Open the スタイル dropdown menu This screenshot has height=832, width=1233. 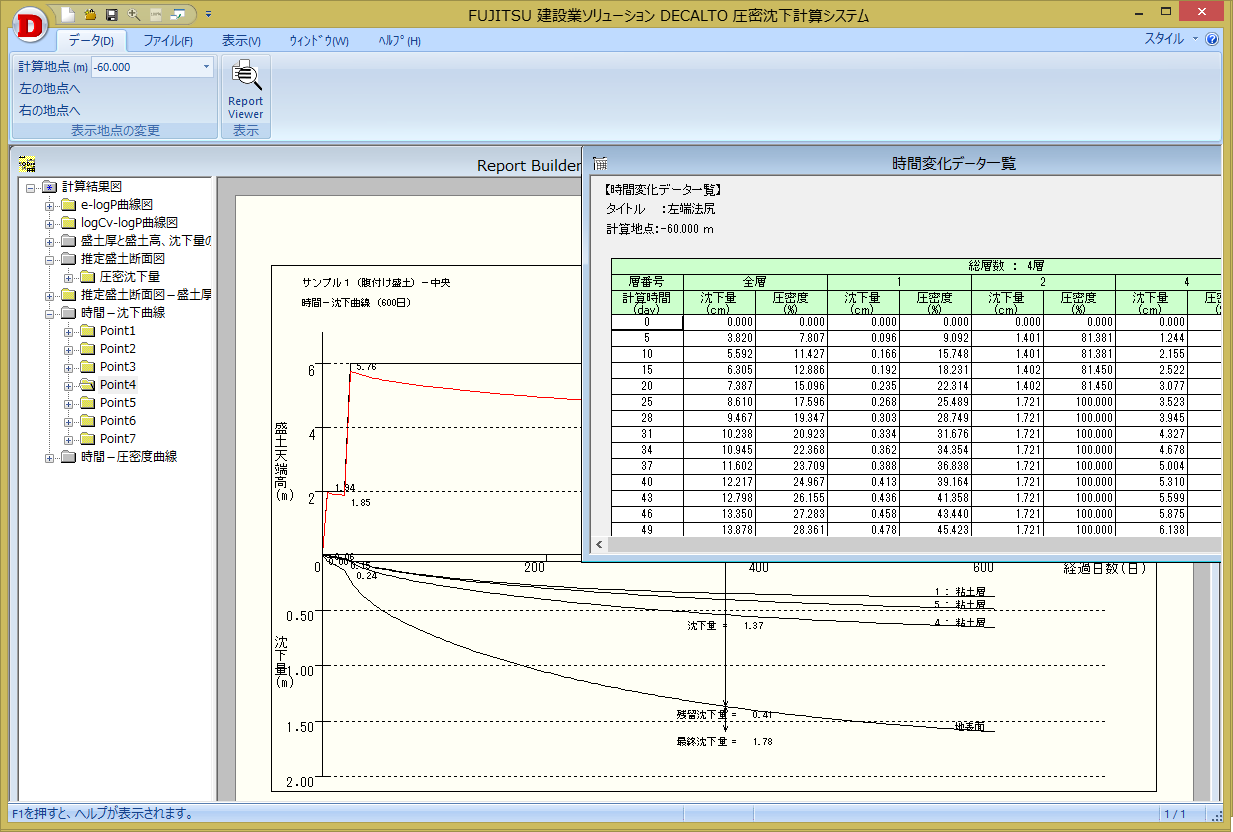pyautogui.click(x=1169, y=39)
